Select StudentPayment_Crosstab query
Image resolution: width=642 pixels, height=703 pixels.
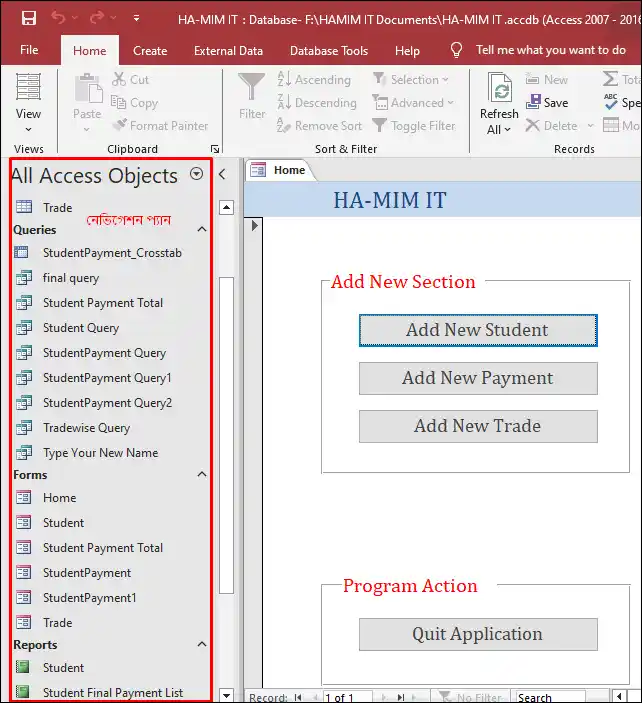[112, 253]
